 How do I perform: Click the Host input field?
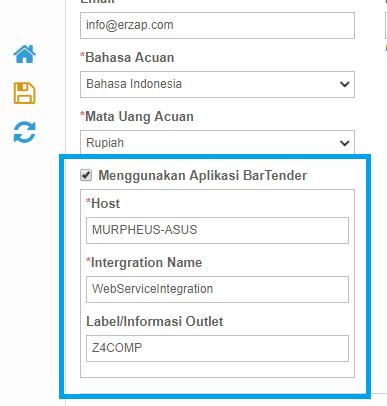point(217,230)
